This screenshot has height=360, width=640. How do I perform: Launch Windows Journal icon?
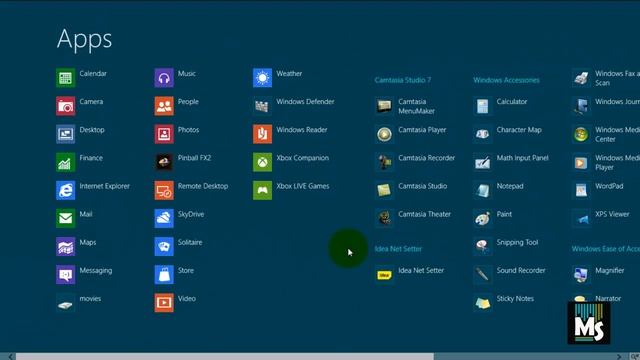(581, 106)
